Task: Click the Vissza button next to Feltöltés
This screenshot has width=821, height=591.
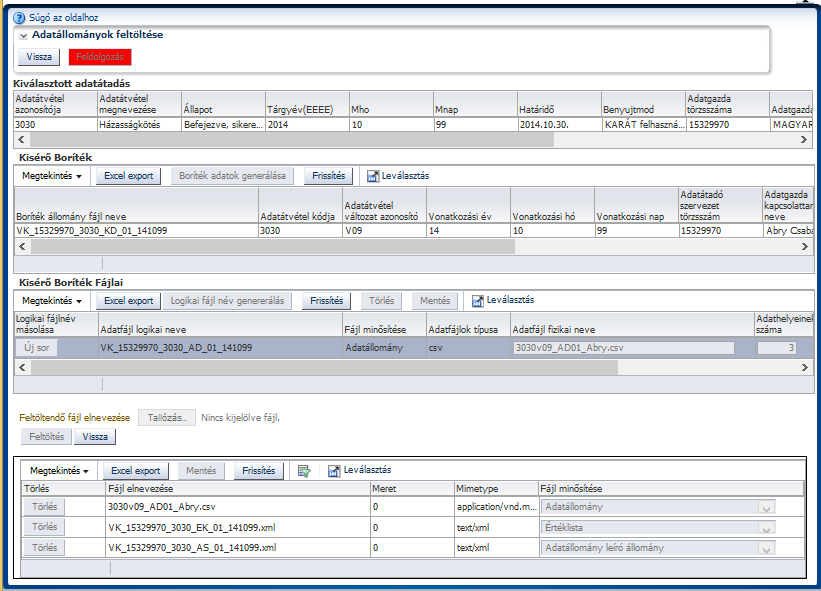Action: point(95,437)
